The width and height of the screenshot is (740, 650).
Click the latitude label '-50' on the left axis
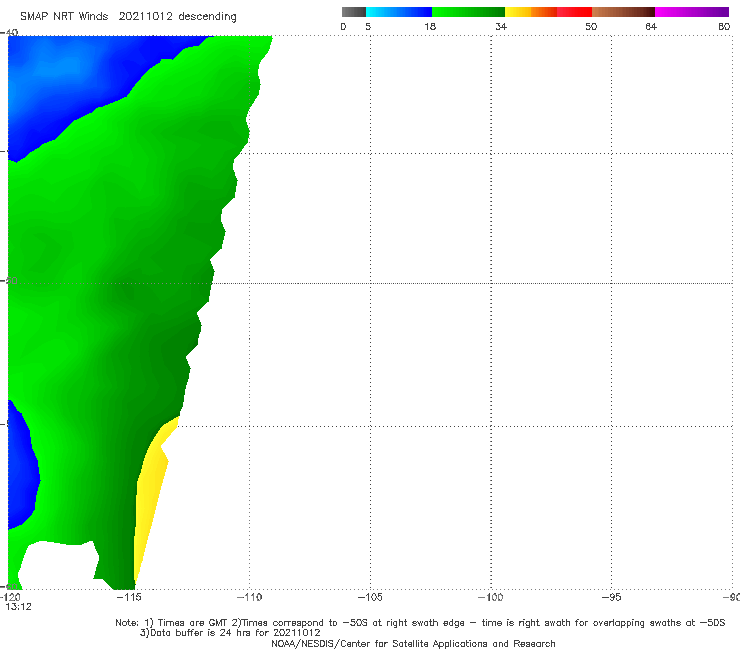(9, 280)
